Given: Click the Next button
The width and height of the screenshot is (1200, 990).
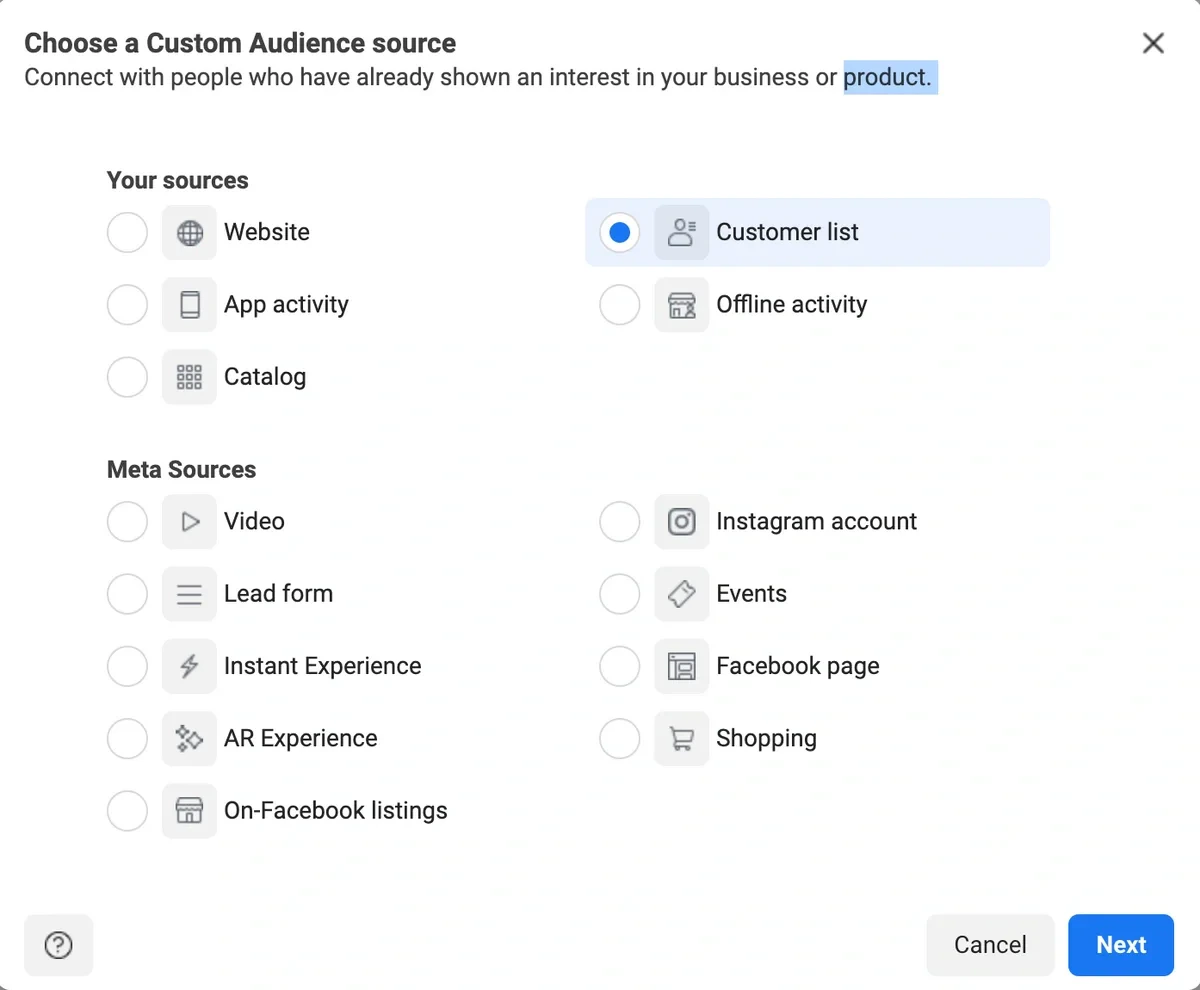Looking at the screenshot, I should (x=1120, y=945).
